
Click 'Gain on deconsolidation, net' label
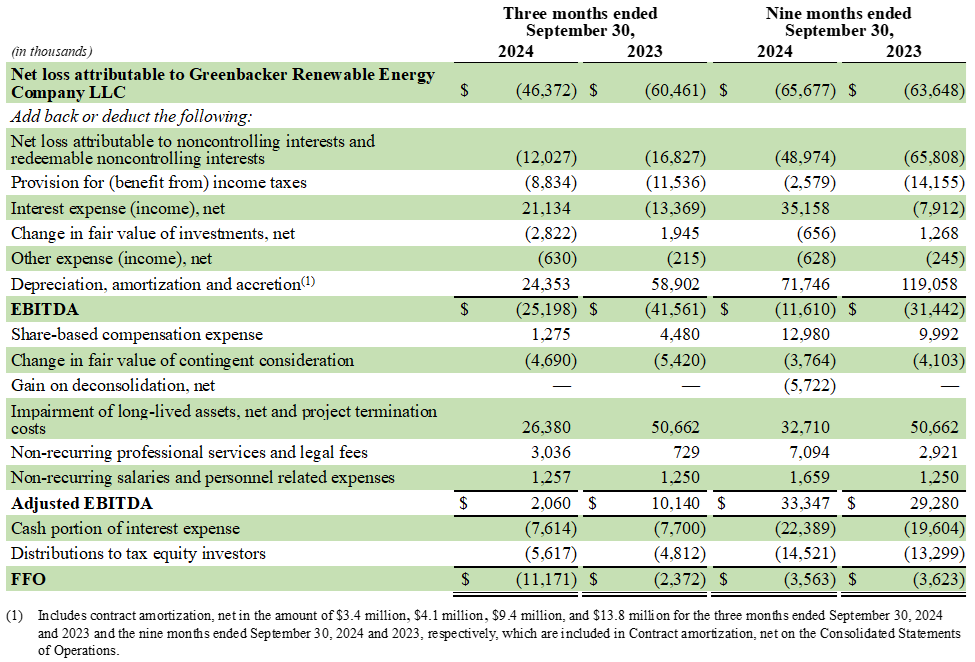pyautogui.click(x=113, y=385)
